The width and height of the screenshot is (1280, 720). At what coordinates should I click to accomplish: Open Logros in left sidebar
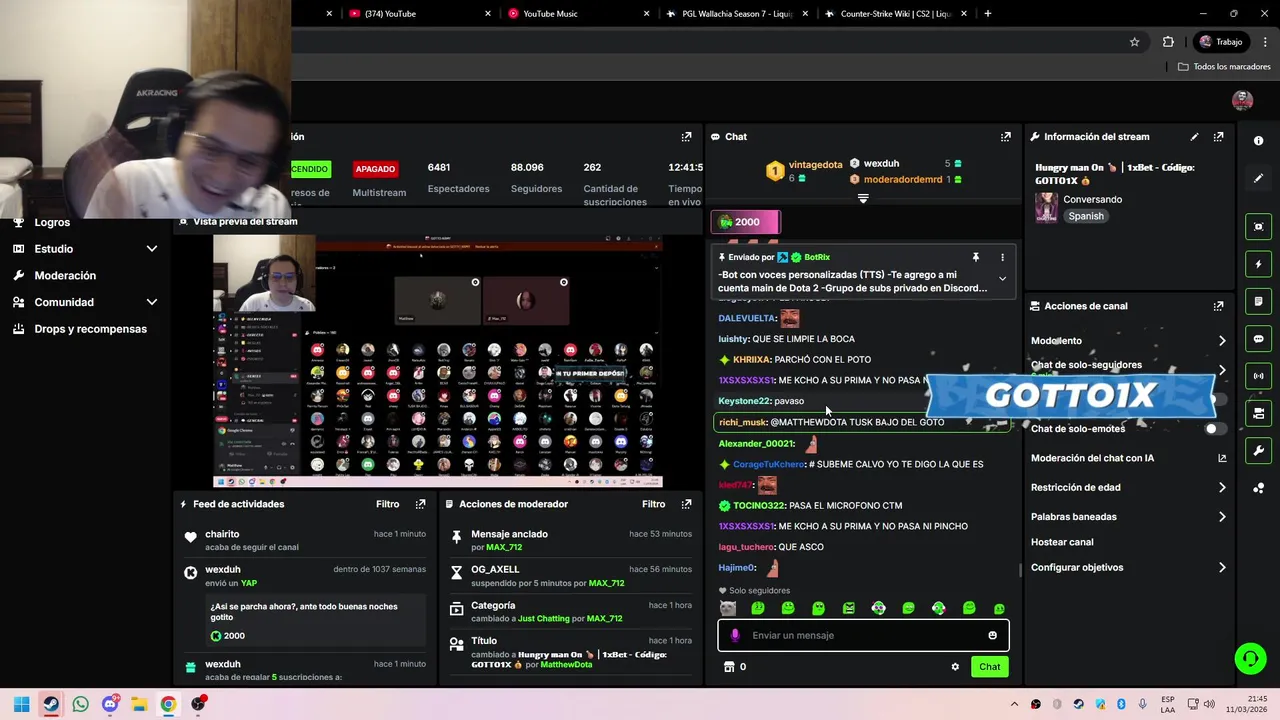(52, 222)
